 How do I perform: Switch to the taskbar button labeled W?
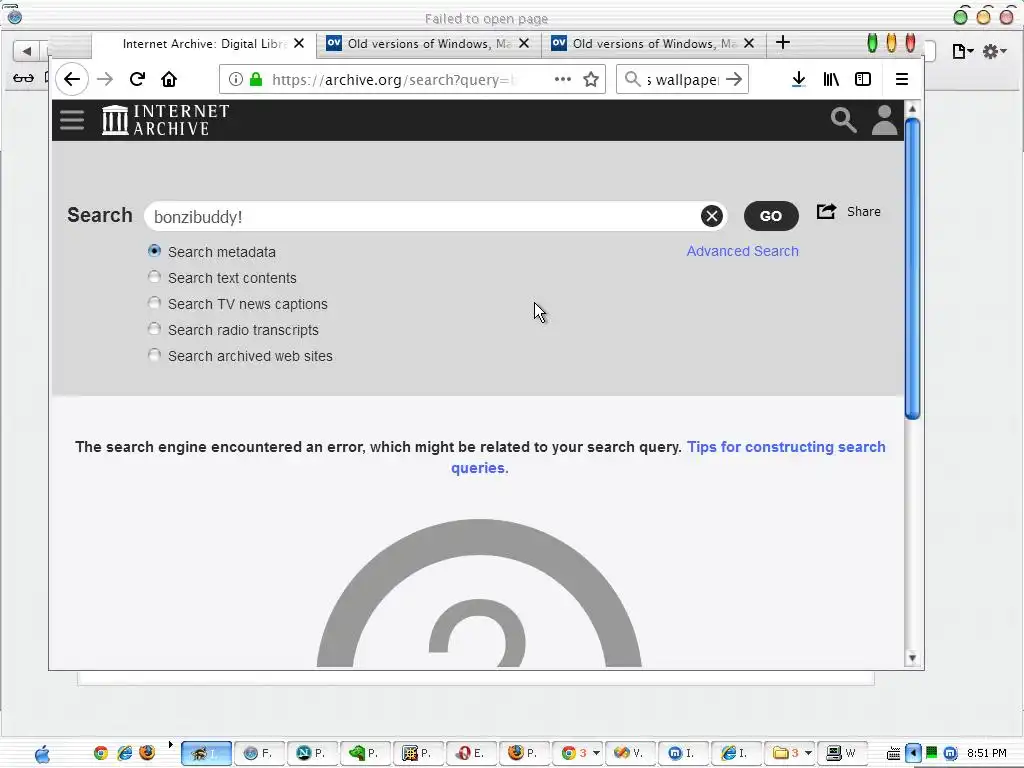point(842,753)
